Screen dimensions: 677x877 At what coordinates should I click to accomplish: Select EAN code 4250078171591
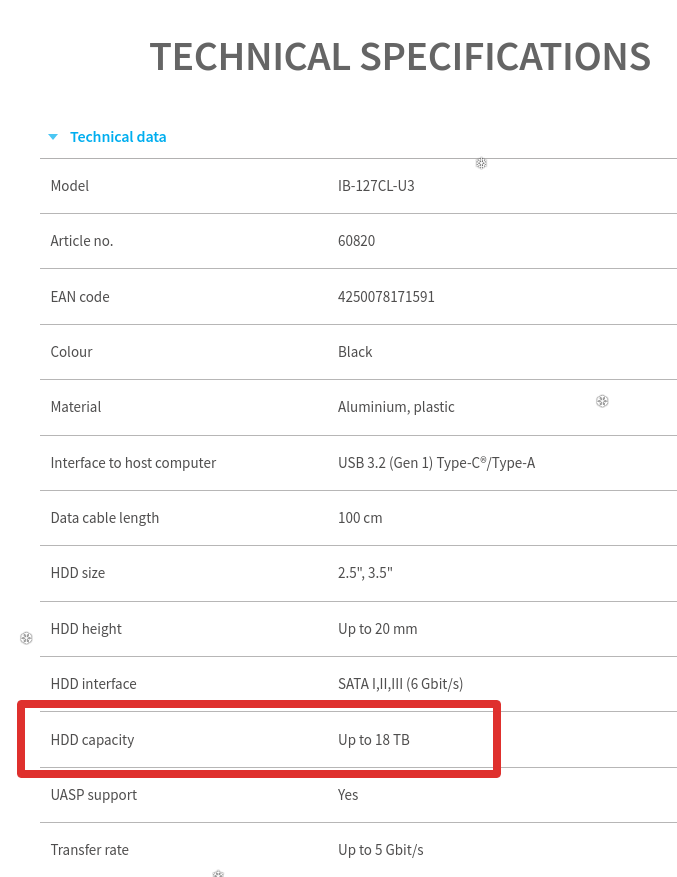[x=386, y=297]
